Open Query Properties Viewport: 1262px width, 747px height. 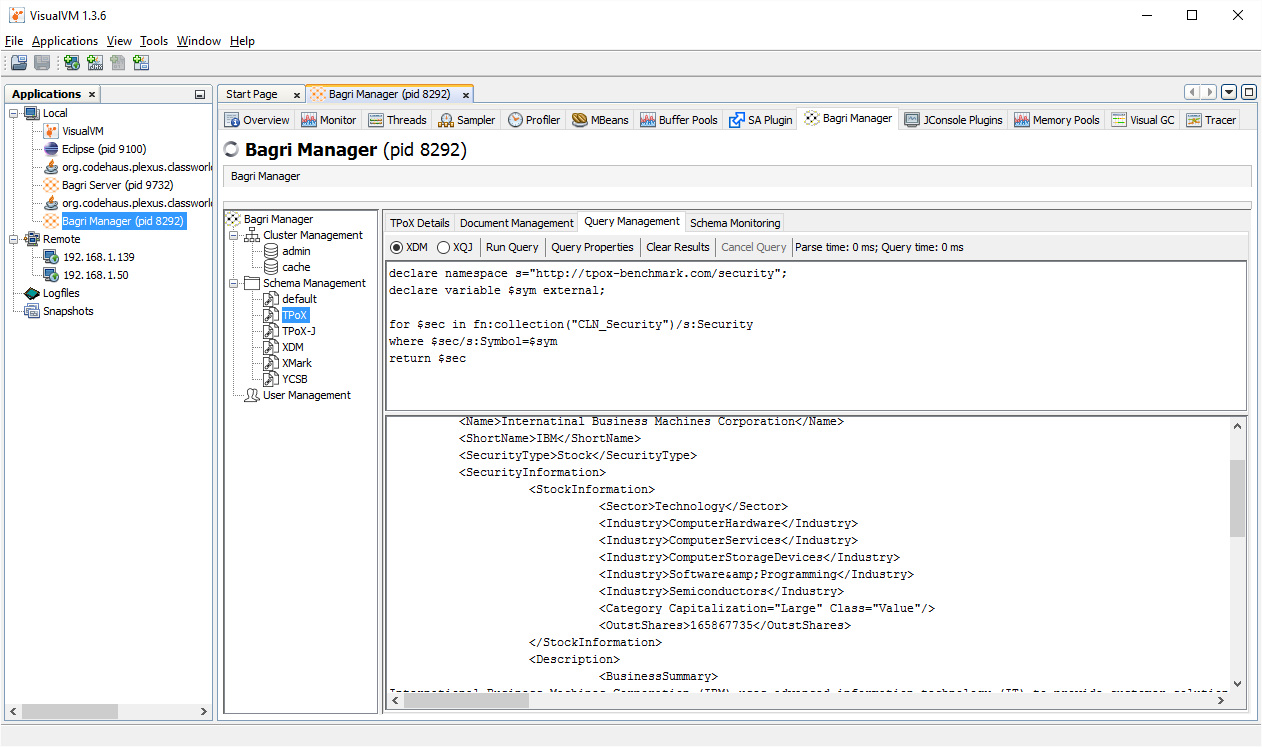click(x=592, y=247)
